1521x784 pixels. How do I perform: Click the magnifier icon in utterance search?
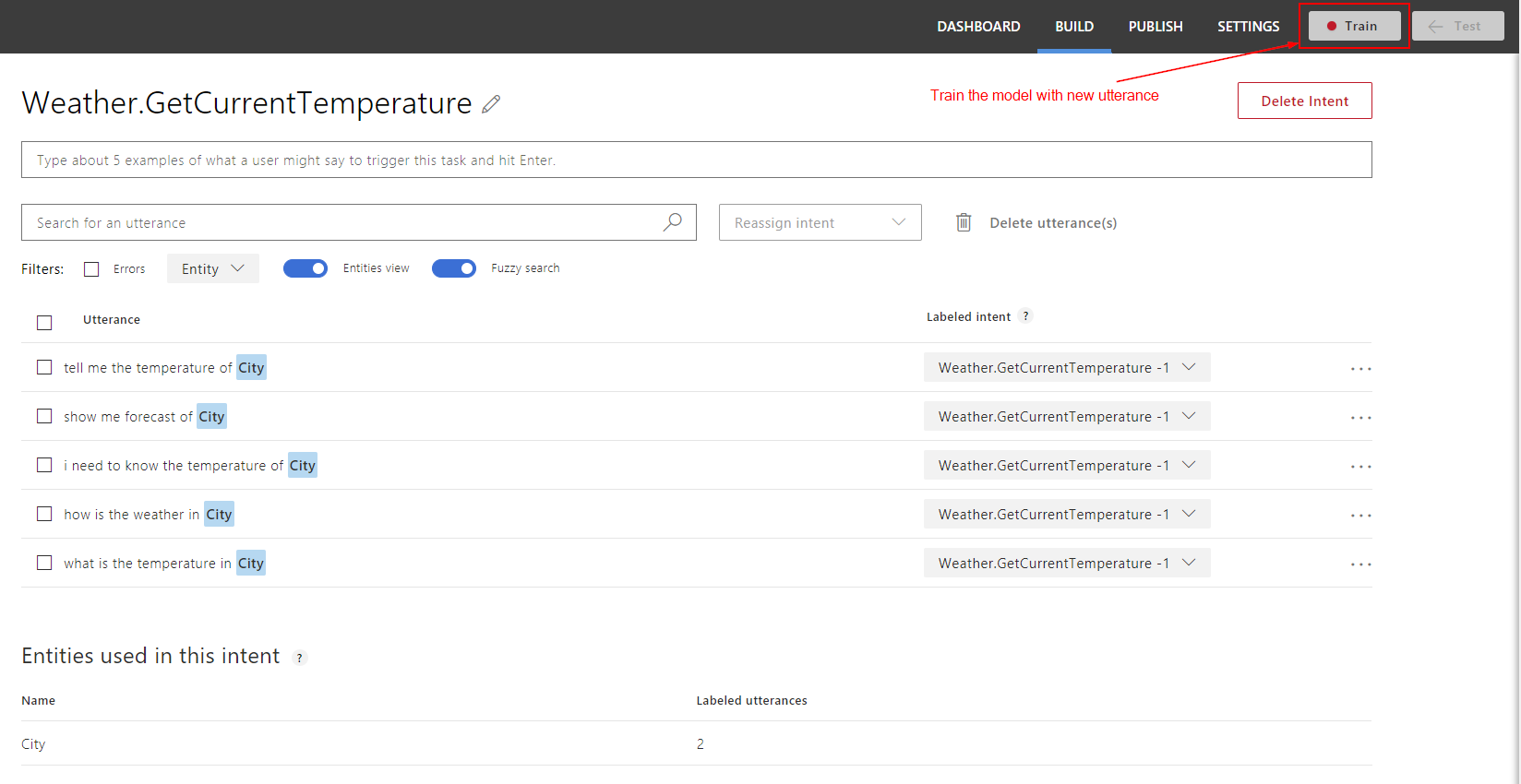(x=673, y=222)
